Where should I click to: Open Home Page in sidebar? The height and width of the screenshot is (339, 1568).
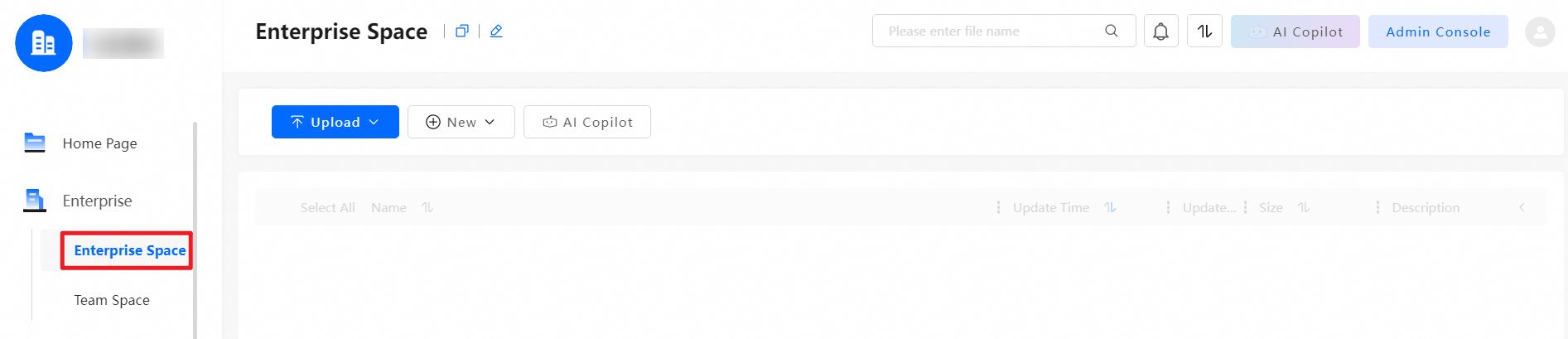point(99,143)
